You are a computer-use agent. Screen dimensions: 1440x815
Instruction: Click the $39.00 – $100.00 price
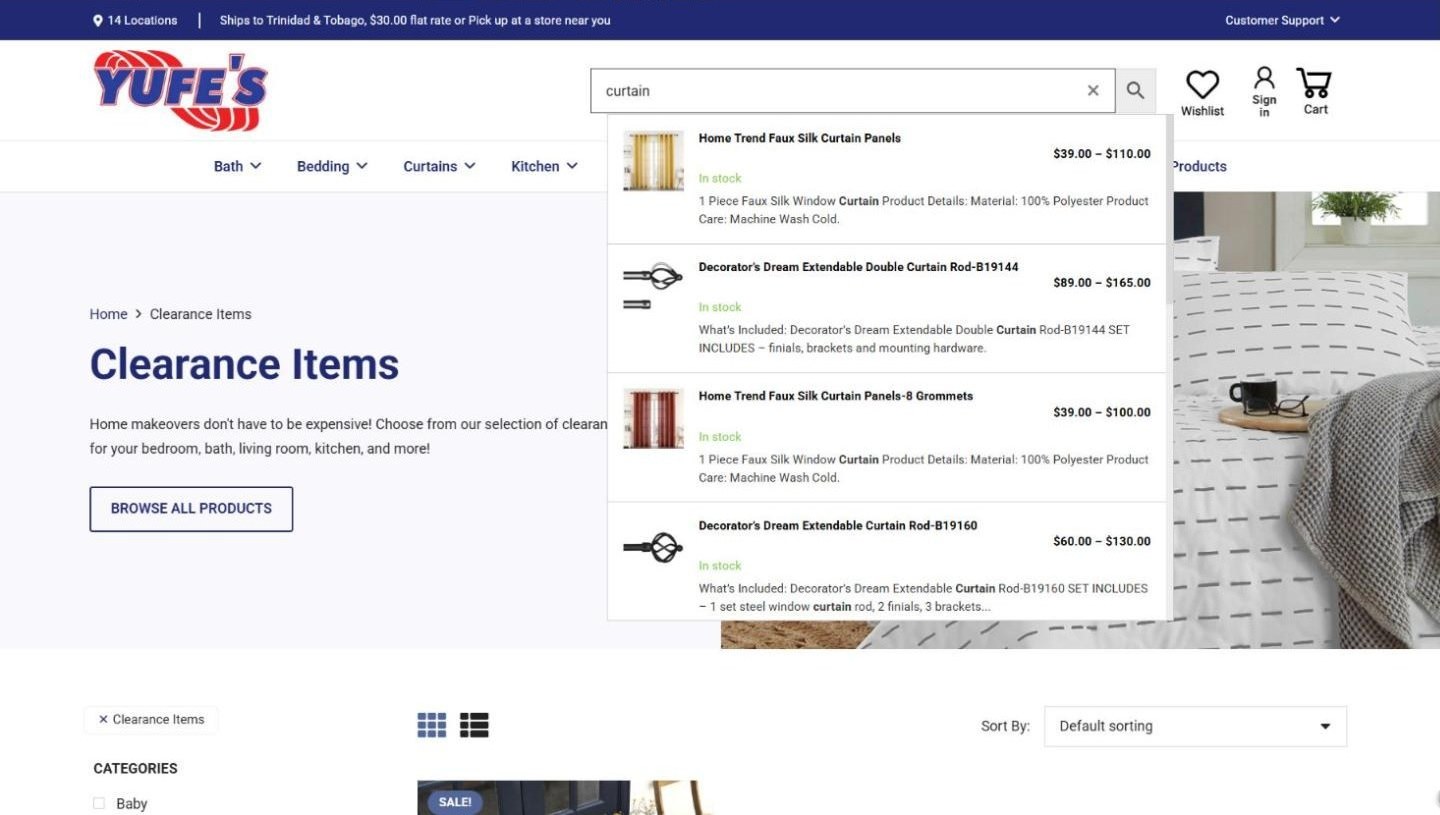[1101, 412]
